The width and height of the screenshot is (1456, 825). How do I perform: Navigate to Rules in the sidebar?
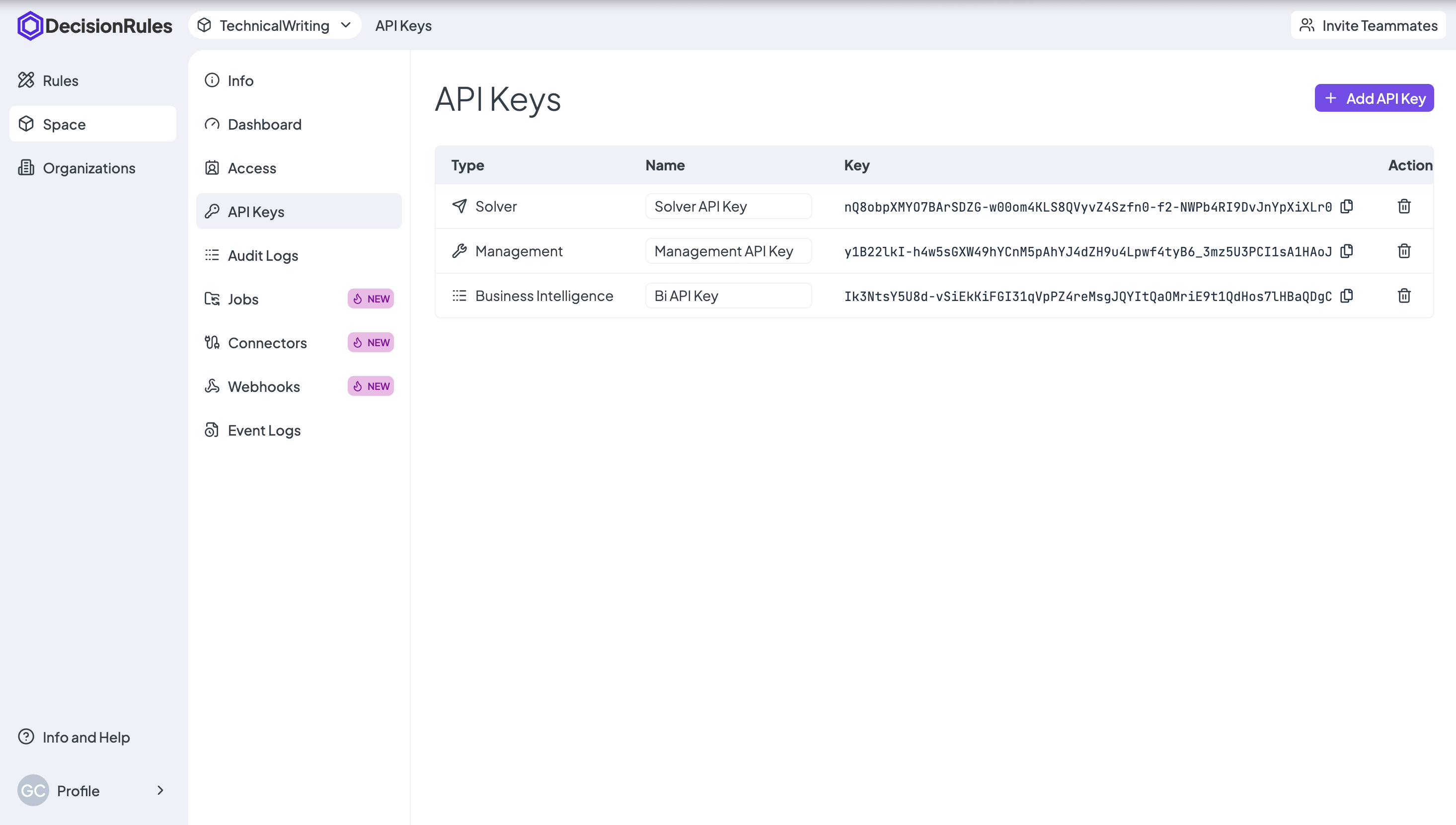[x=60, y=80]
